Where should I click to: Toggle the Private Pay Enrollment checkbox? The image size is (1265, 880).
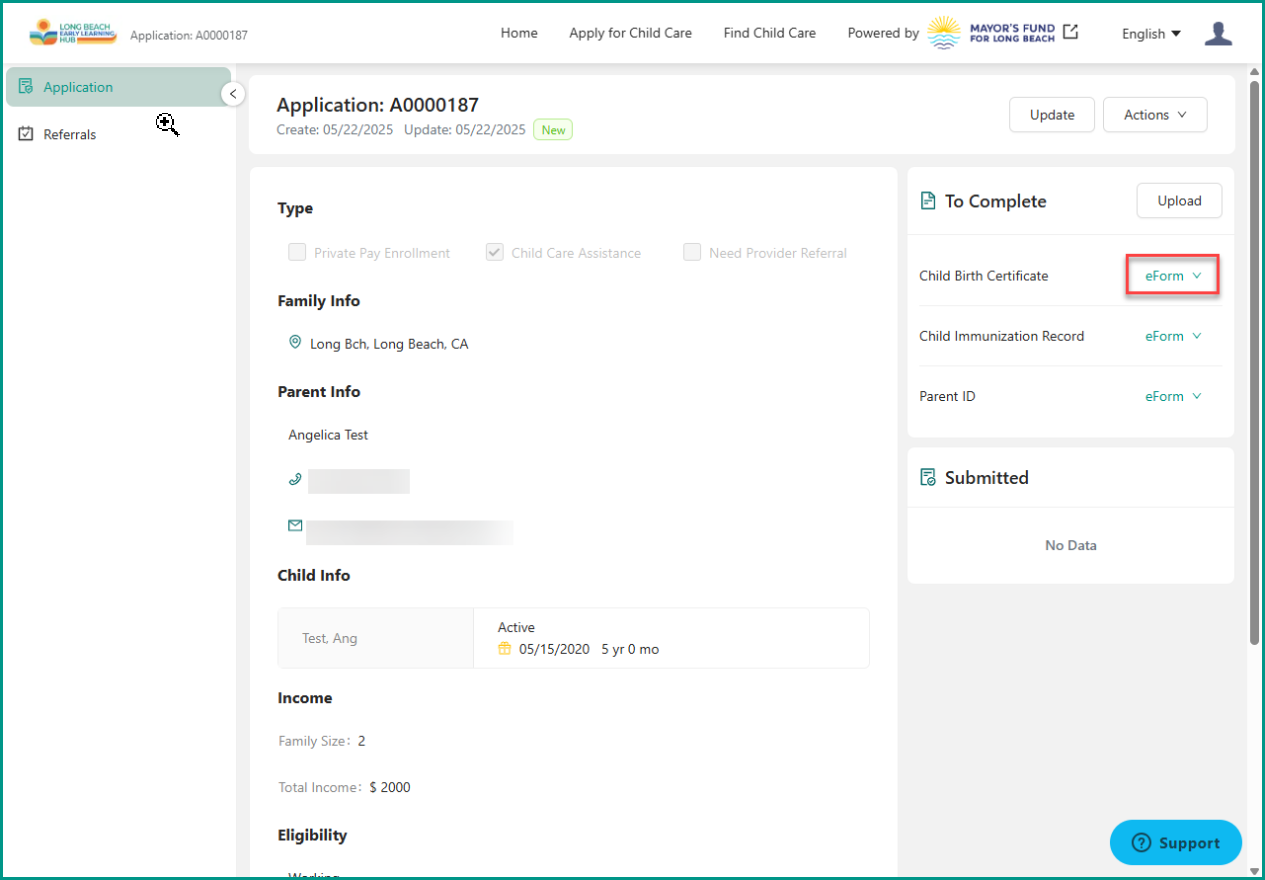pos(297,252)
